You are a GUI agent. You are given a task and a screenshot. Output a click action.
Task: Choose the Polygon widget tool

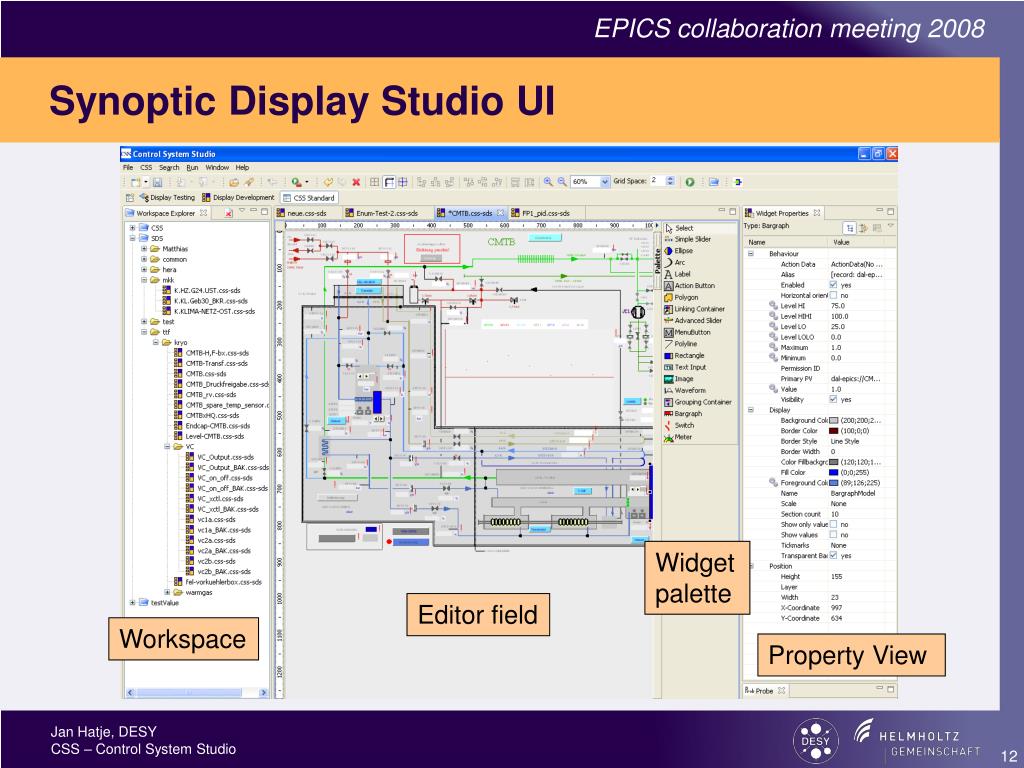pos(681,298)
